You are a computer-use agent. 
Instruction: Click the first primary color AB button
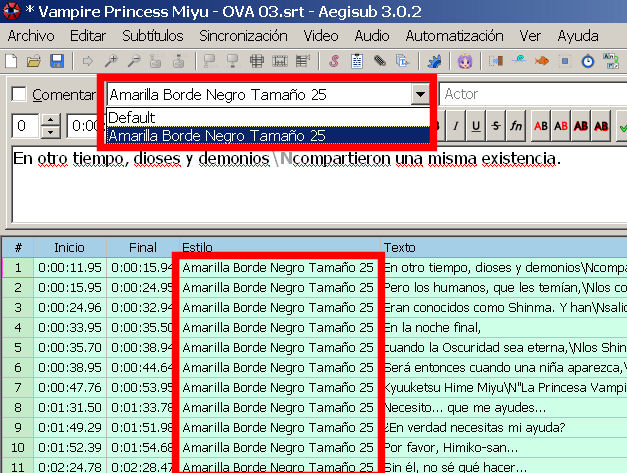543,126
